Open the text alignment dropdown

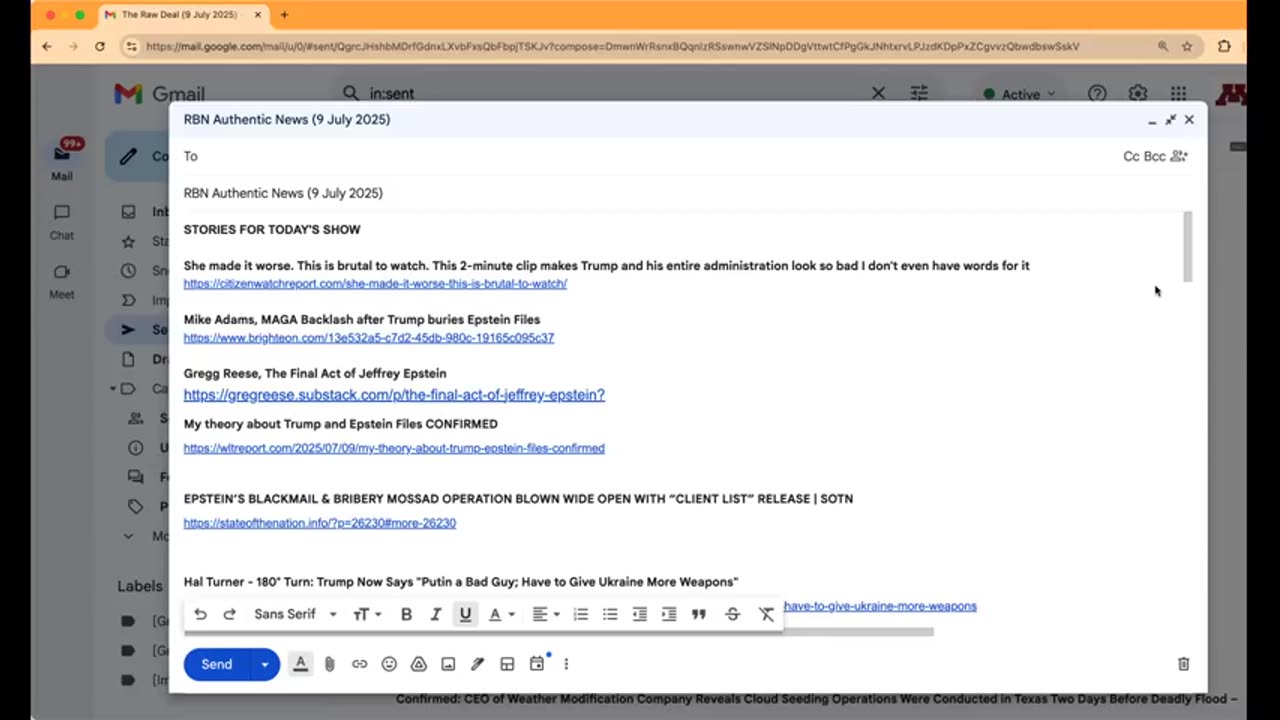(x=545, y=614)
